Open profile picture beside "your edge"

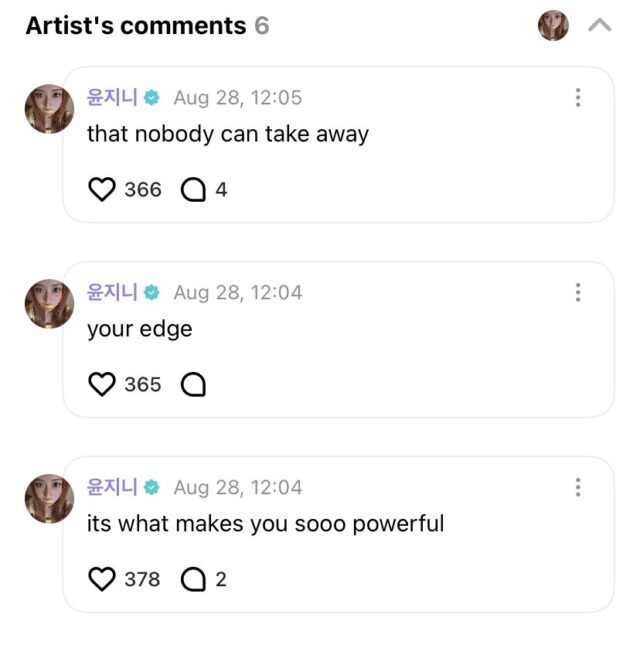(x=49, y=303)
